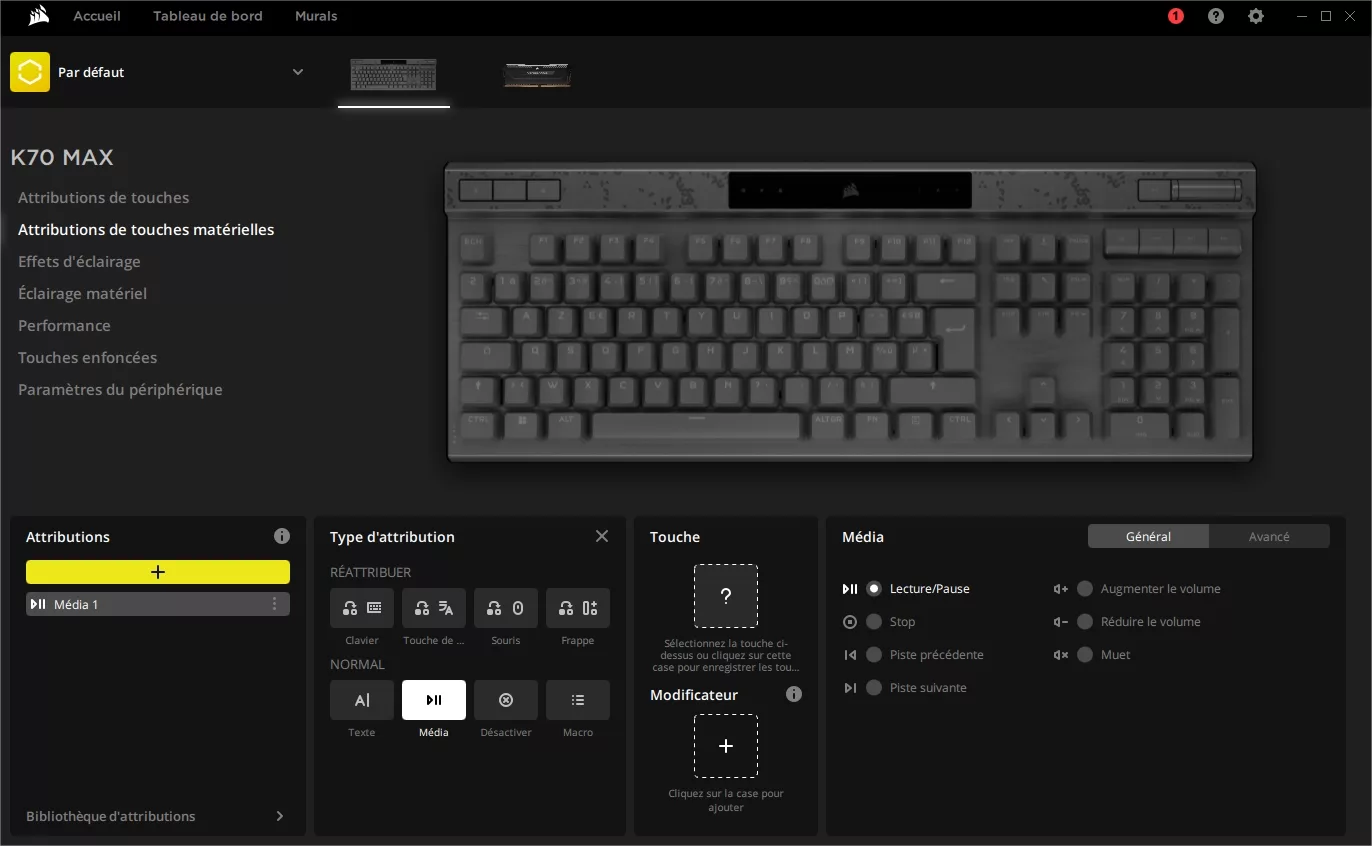This screenshot has width=1372, height=846.
Task: Click the yellow add attribution button
Action: (158, 572)
